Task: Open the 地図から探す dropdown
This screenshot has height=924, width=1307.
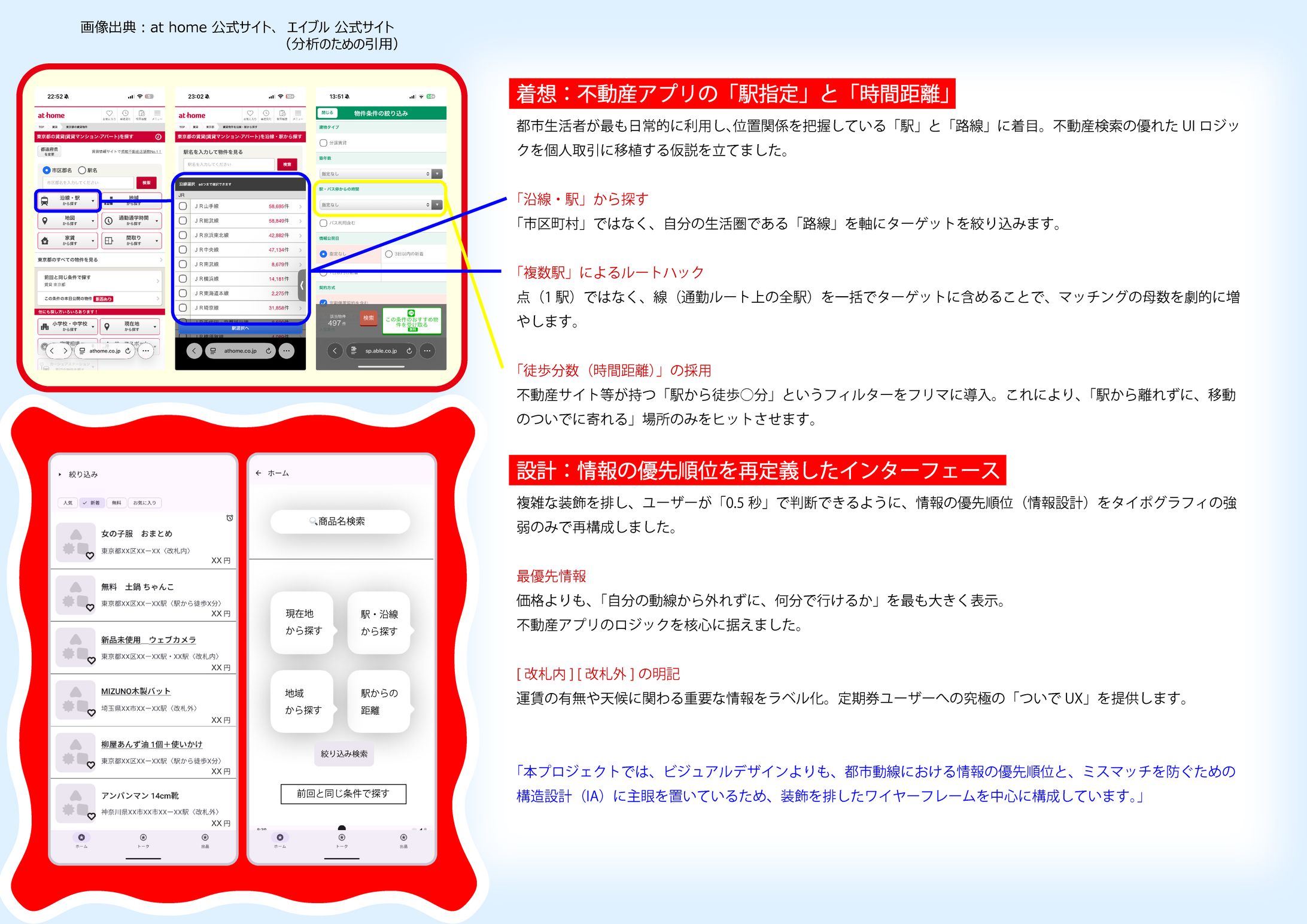Action: point(68,221)
